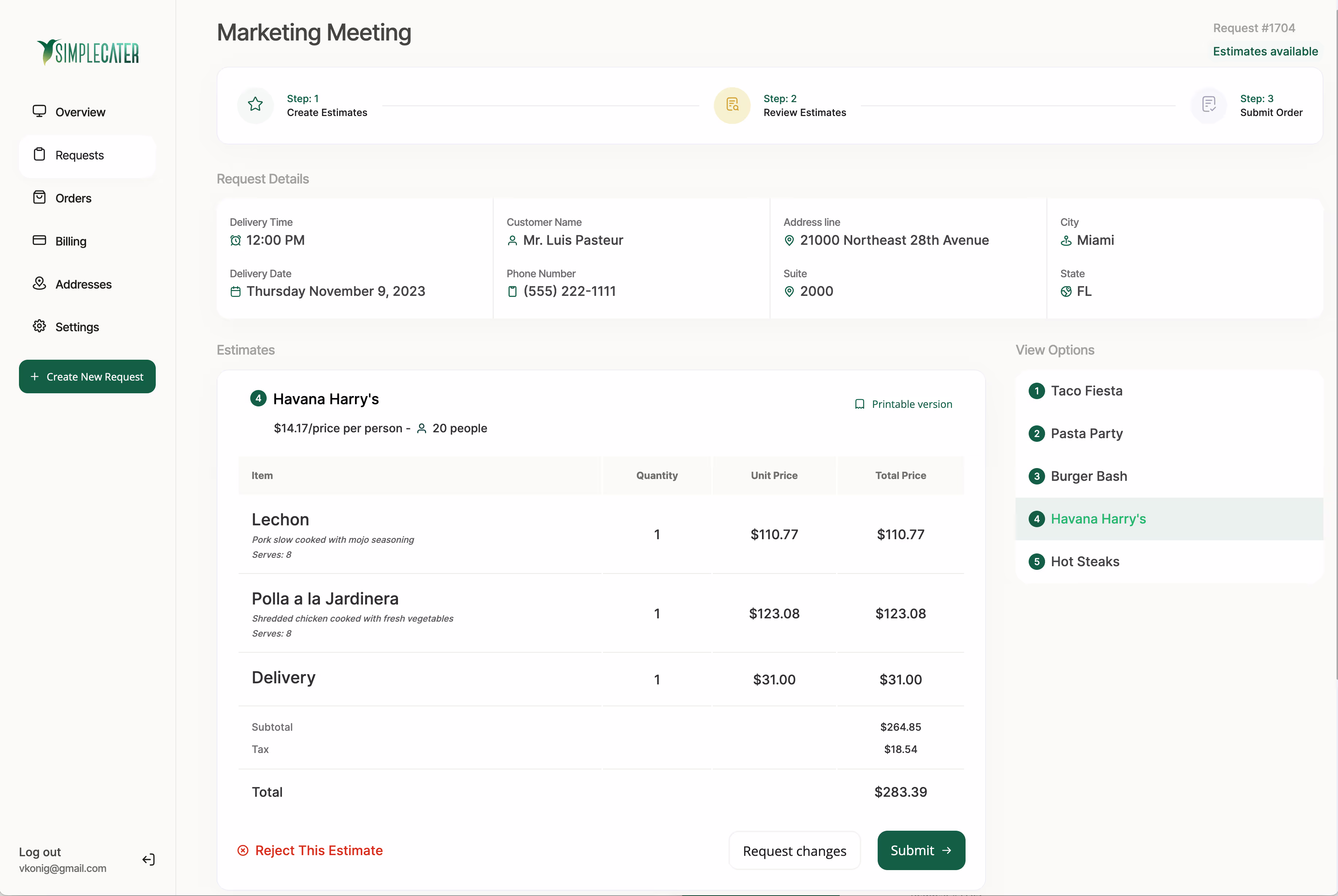Click the star icon for Step 1
This screenshot has width=1338, height=896.
point(255,105)
